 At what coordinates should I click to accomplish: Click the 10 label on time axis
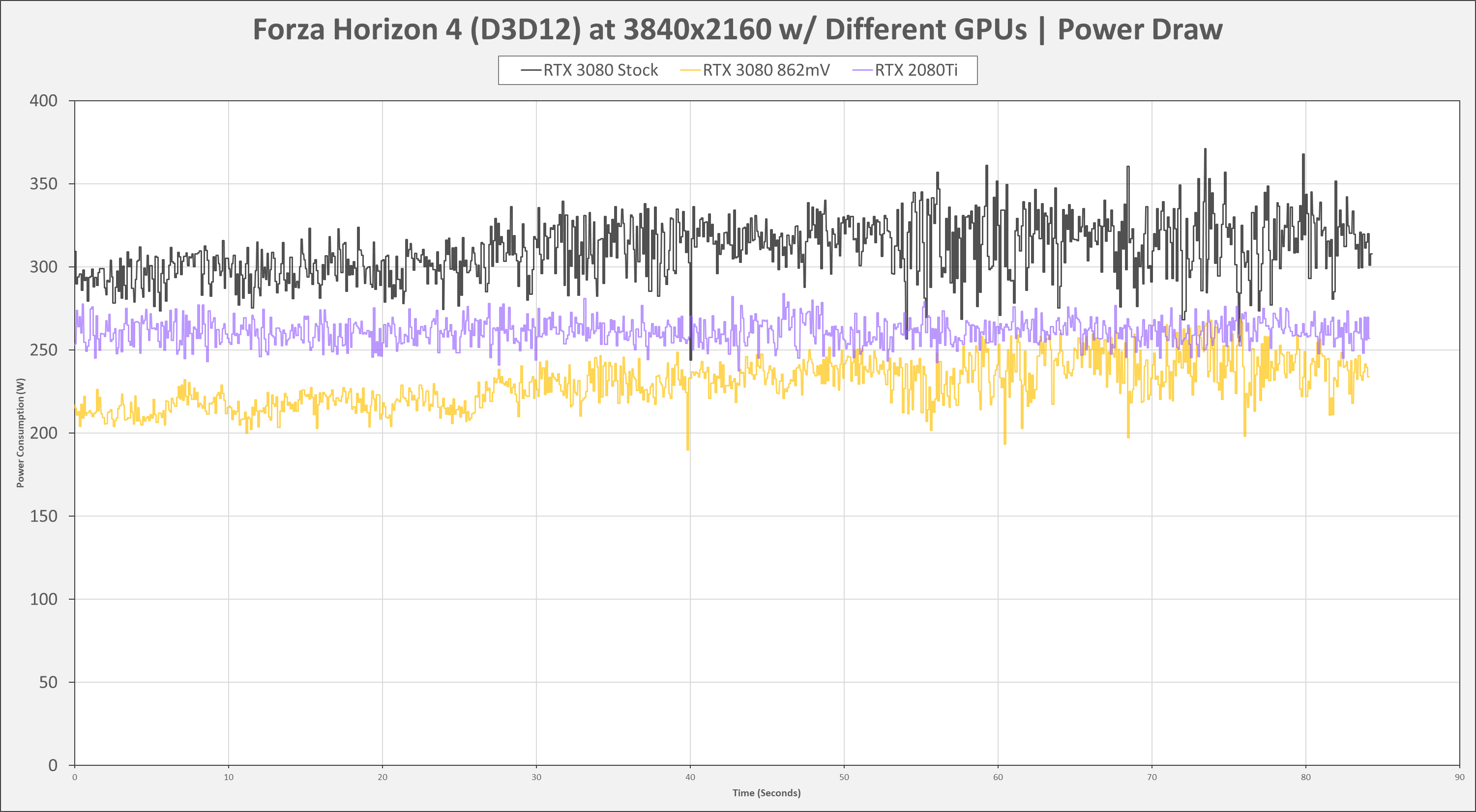(x=229, y=778)
